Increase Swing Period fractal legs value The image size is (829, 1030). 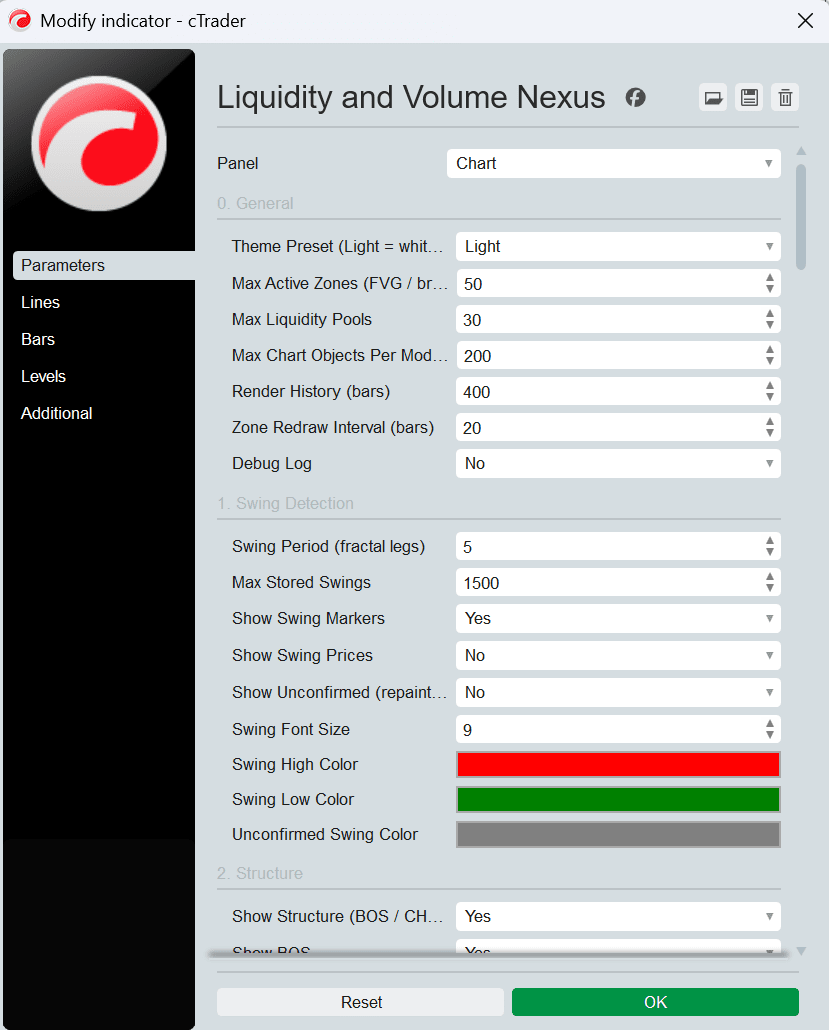pos(770,541)
